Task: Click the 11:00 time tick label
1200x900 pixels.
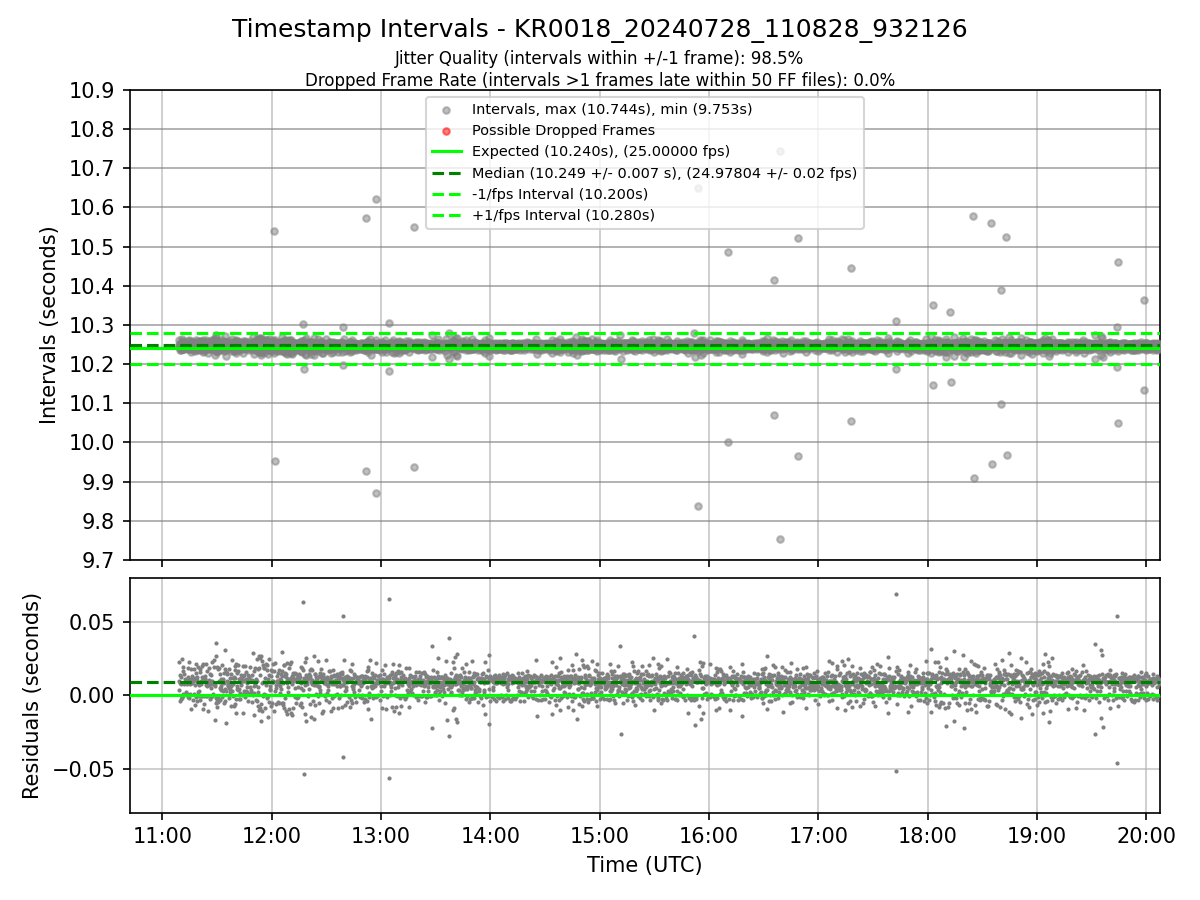Action: [162, 835]
